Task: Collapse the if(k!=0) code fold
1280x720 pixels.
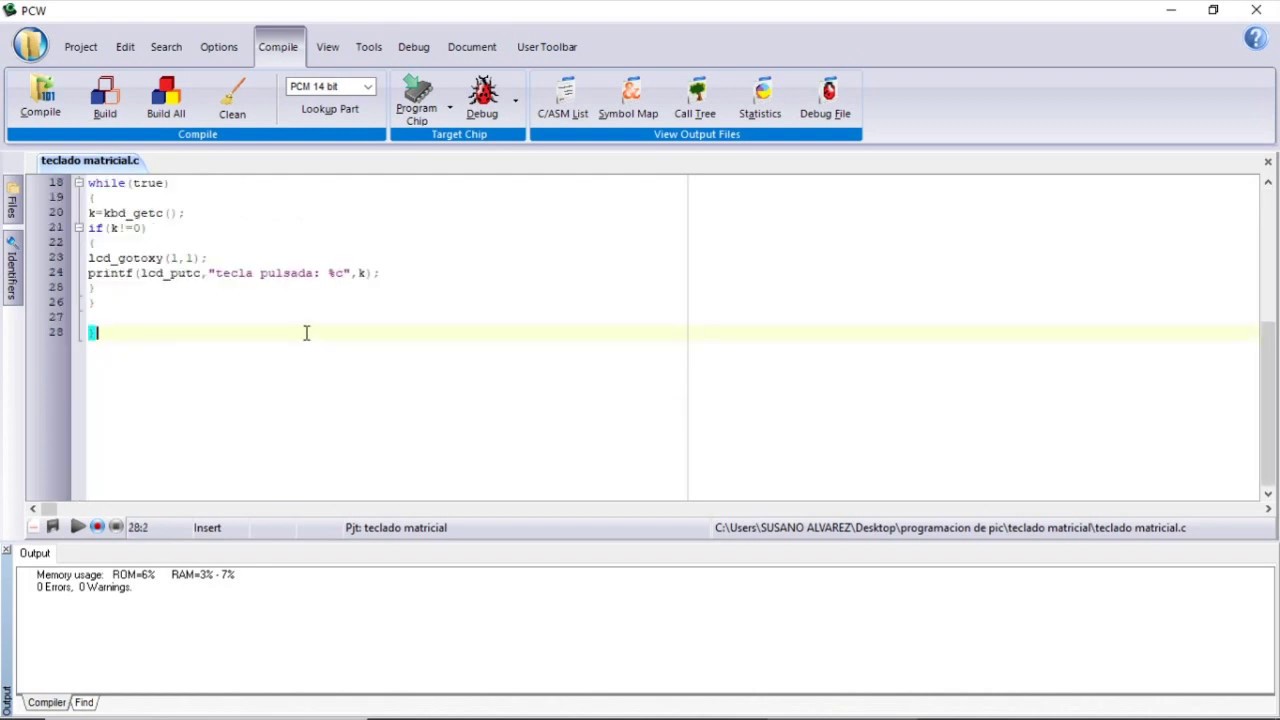Action: (x=78, y=228)
